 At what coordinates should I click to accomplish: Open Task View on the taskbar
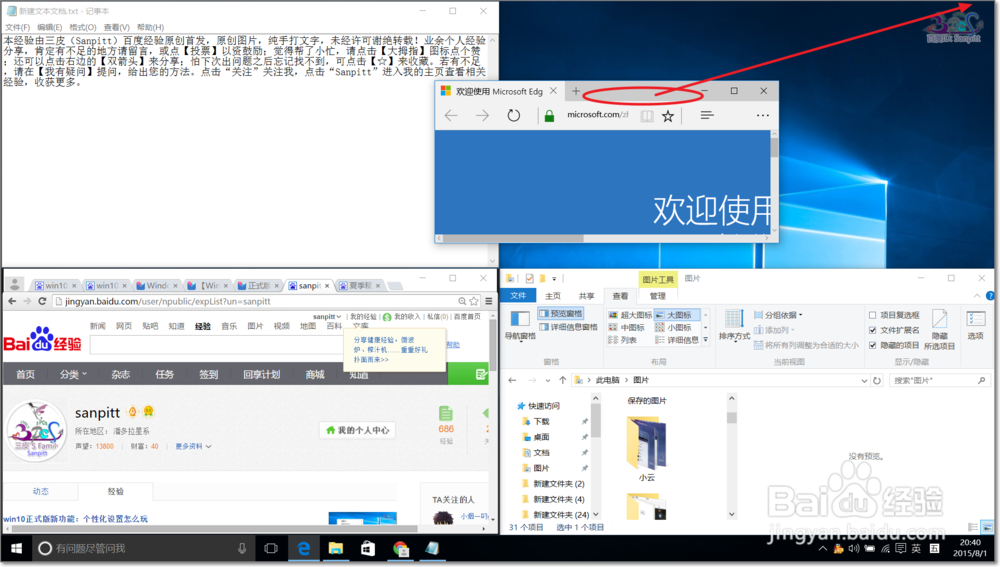271,549
